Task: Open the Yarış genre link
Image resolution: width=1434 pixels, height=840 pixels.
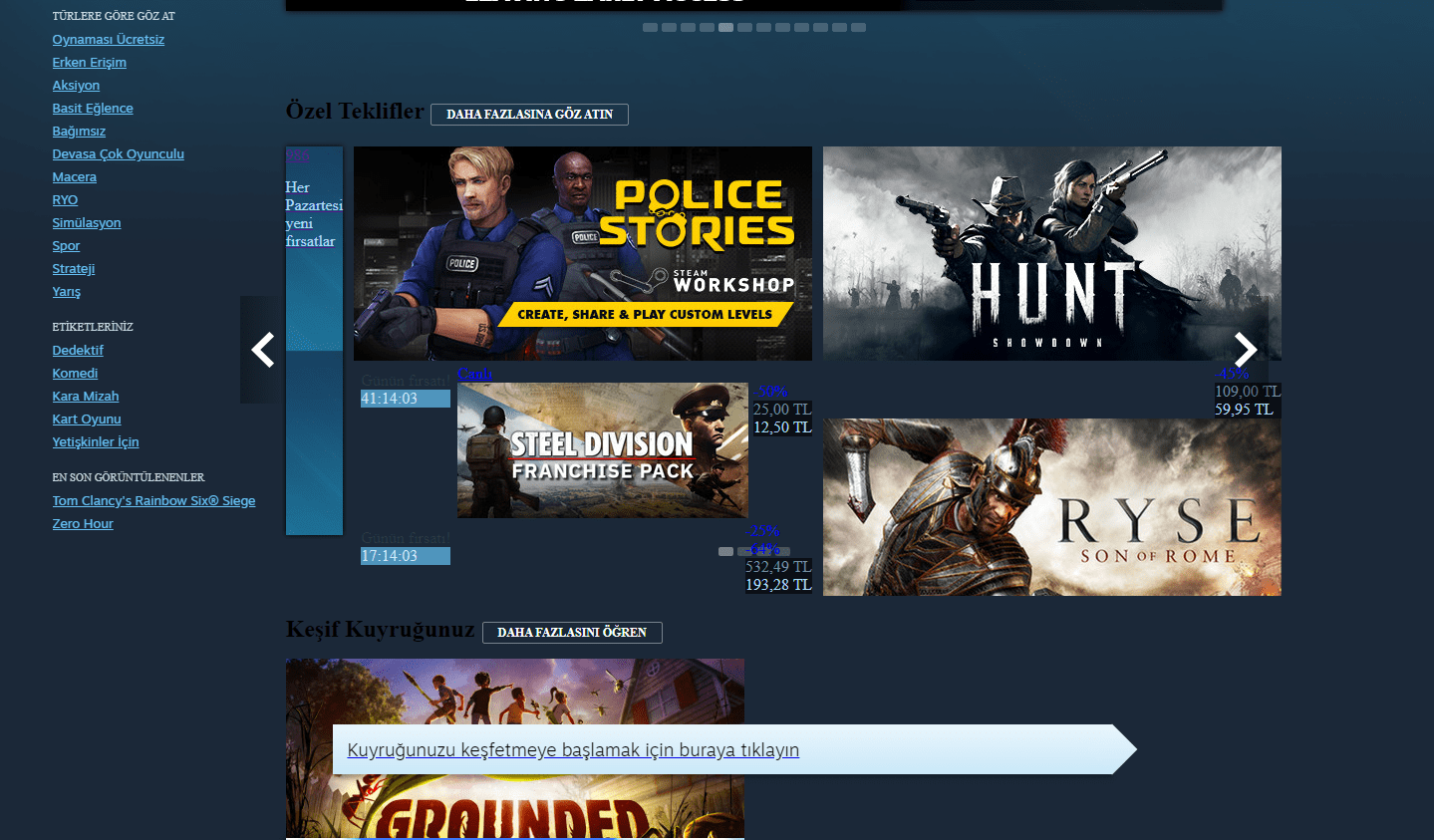Action: (67, 292)
